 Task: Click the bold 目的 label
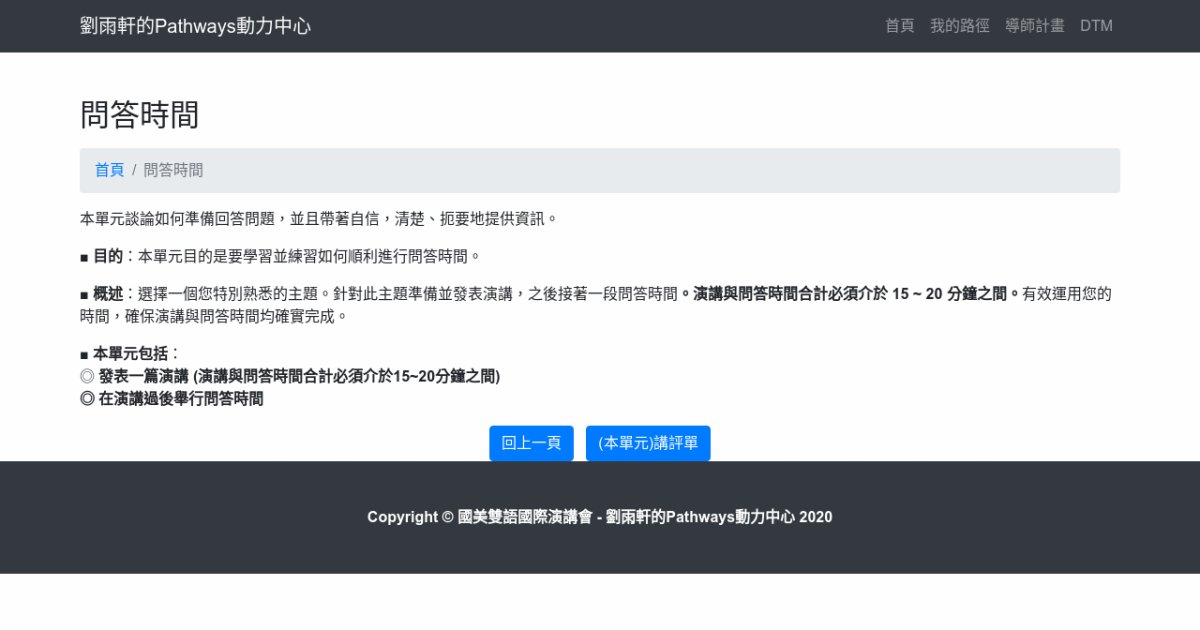tap(108, 256)
